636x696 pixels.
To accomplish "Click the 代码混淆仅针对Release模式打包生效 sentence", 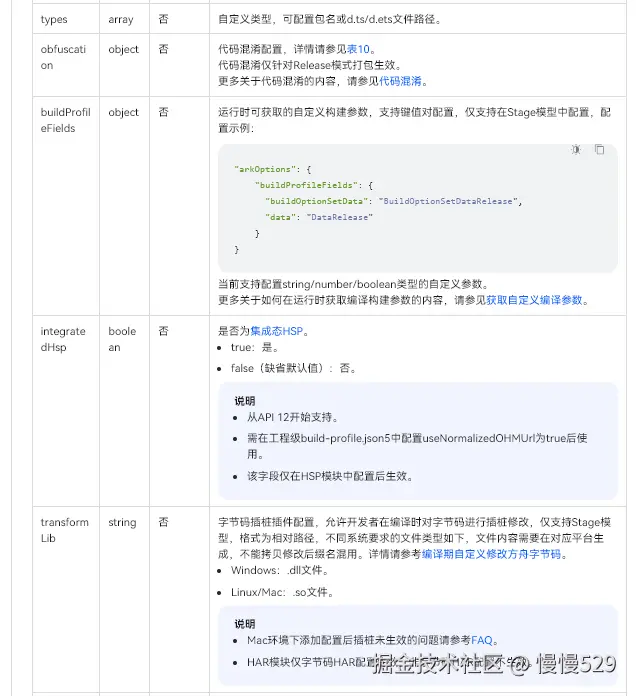I will point(310,65).
